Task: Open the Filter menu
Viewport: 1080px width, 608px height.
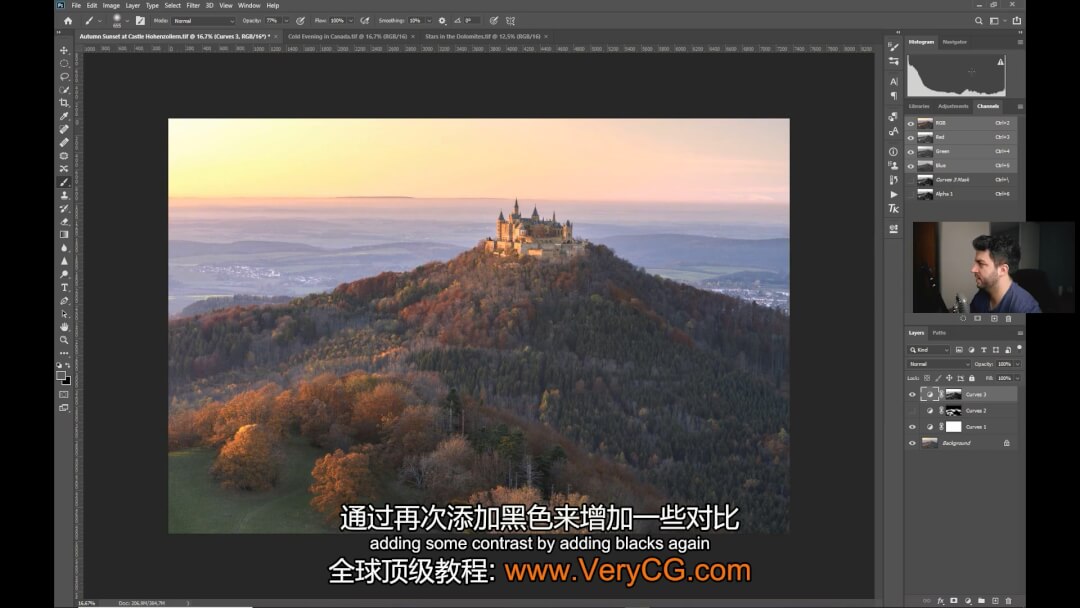Action: coord(193,6)
